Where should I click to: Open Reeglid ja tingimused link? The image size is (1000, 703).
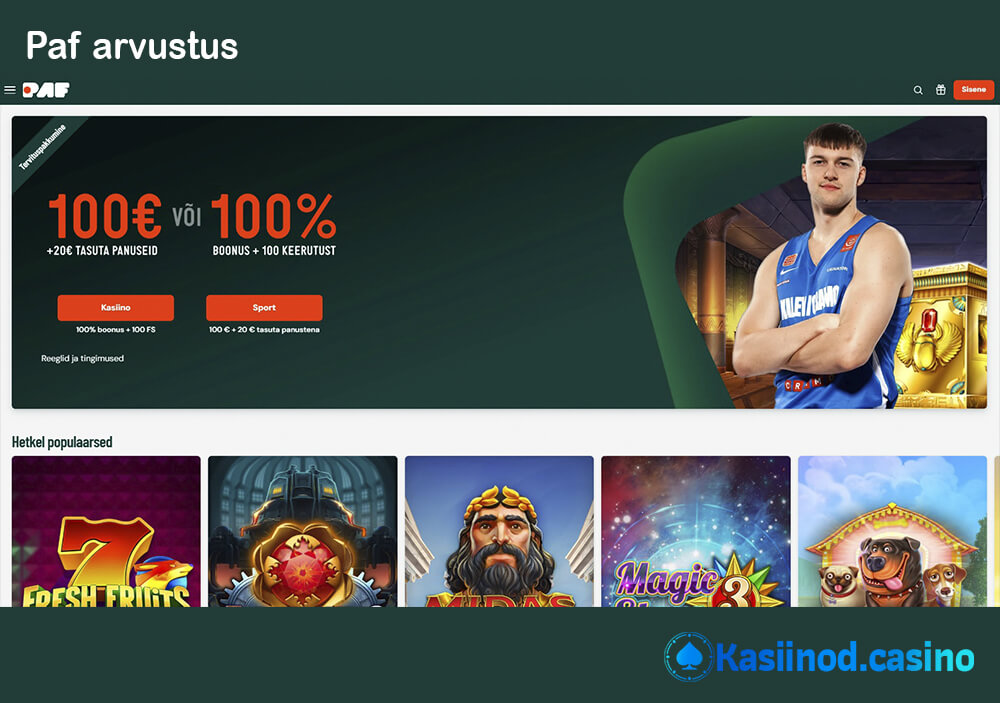point(82,359)
